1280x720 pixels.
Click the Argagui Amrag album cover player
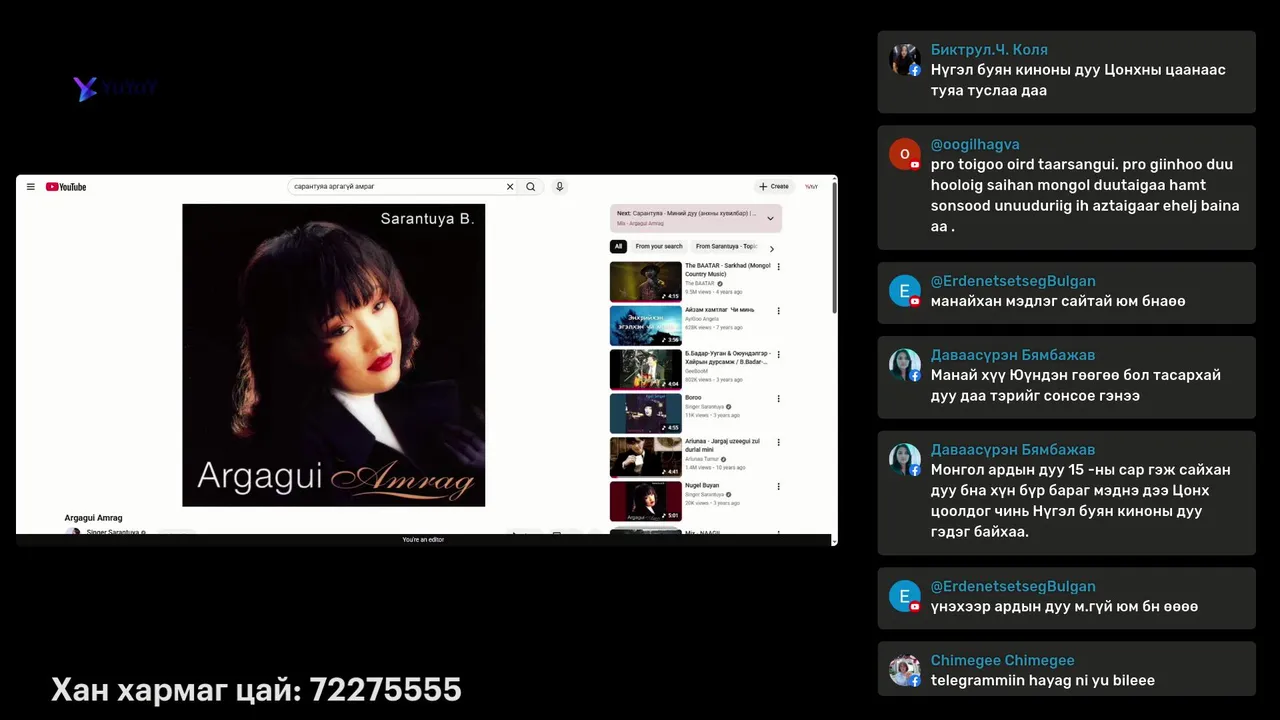[333, 355]
